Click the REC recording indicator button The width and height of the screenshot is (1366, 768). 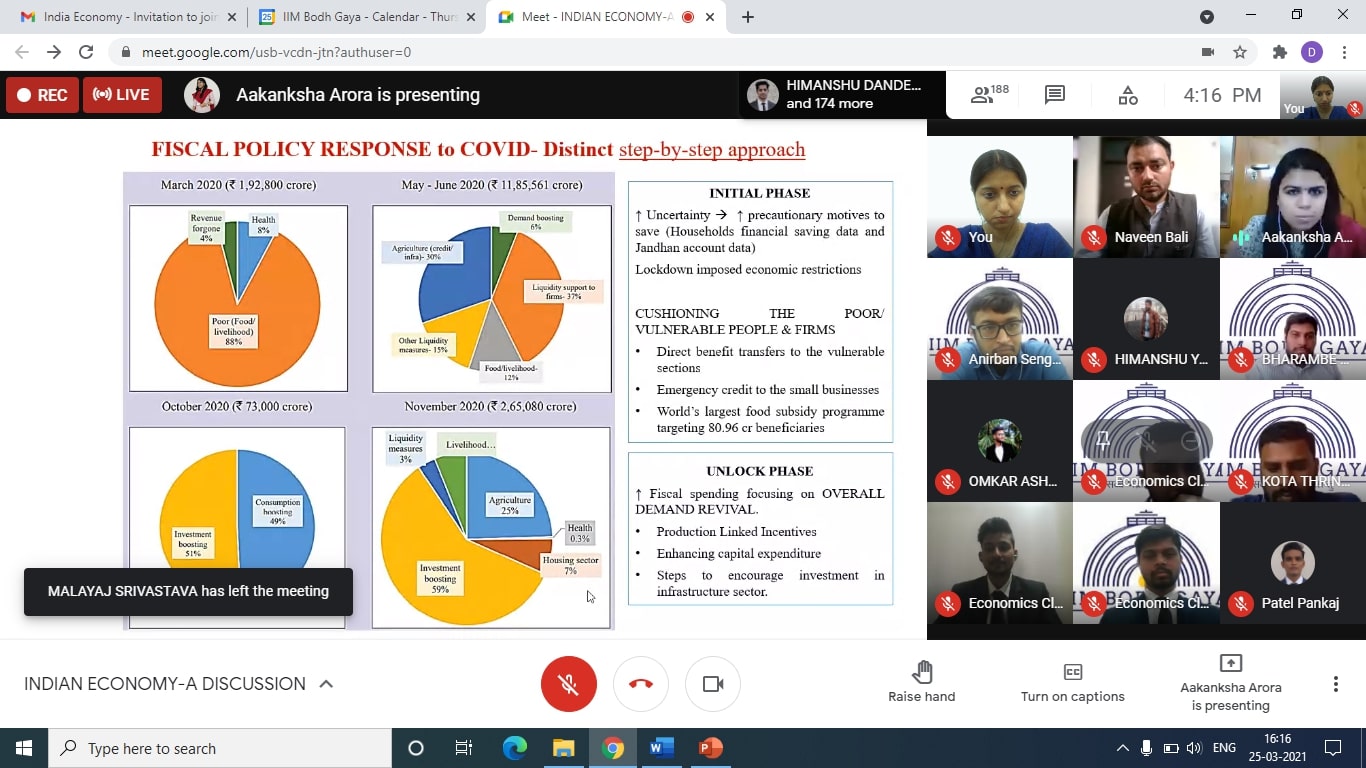point(42,95)
